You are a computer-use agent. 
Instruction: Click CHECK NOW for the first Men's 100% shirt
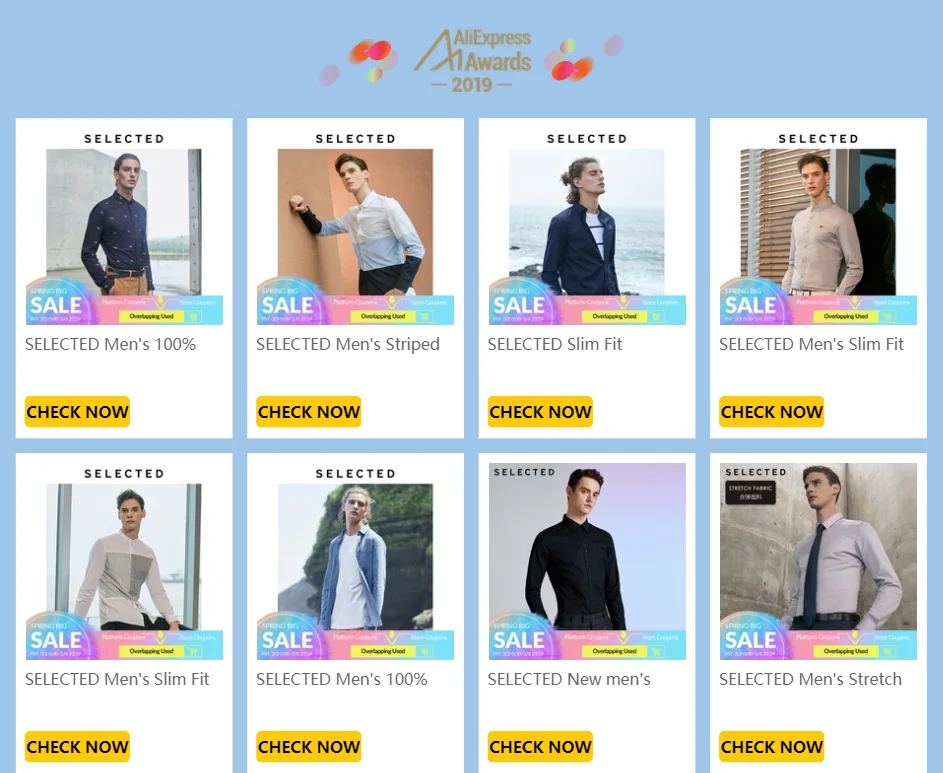tap(77, 411)
